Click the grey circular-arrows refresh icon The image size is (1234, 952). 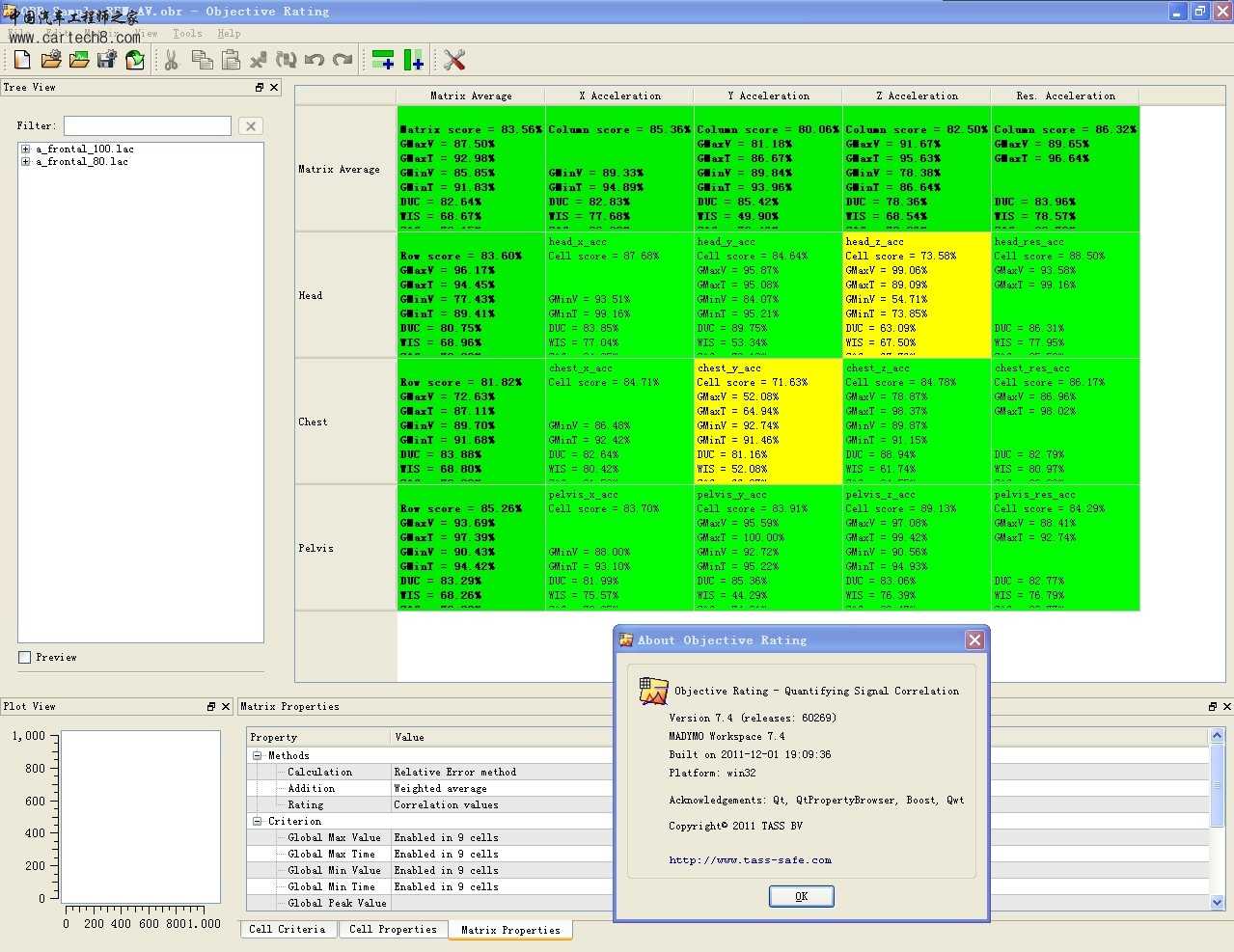(287, 60)
